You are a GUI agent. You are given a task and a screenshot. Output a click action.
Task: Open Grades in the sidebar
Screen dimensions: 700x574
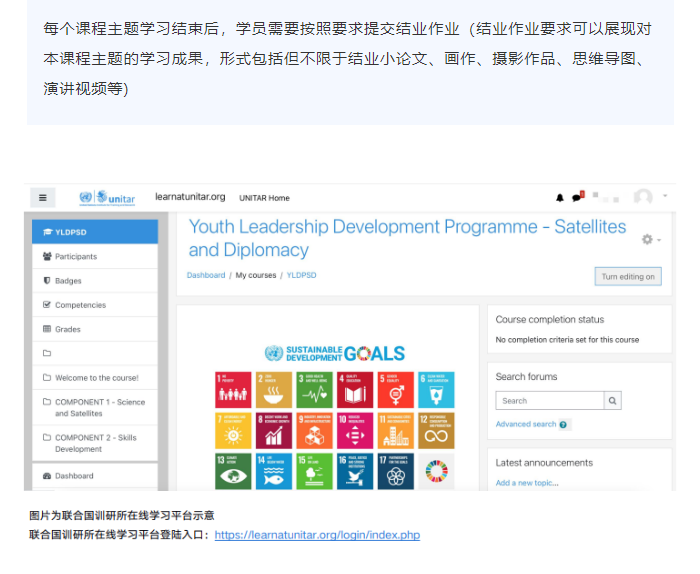(x=95, y=329)
